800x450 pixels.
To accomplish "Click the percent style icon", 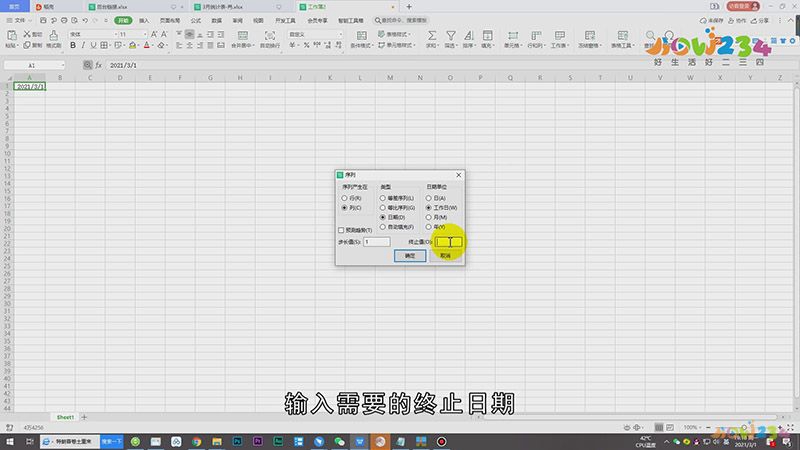I will 306,45.
